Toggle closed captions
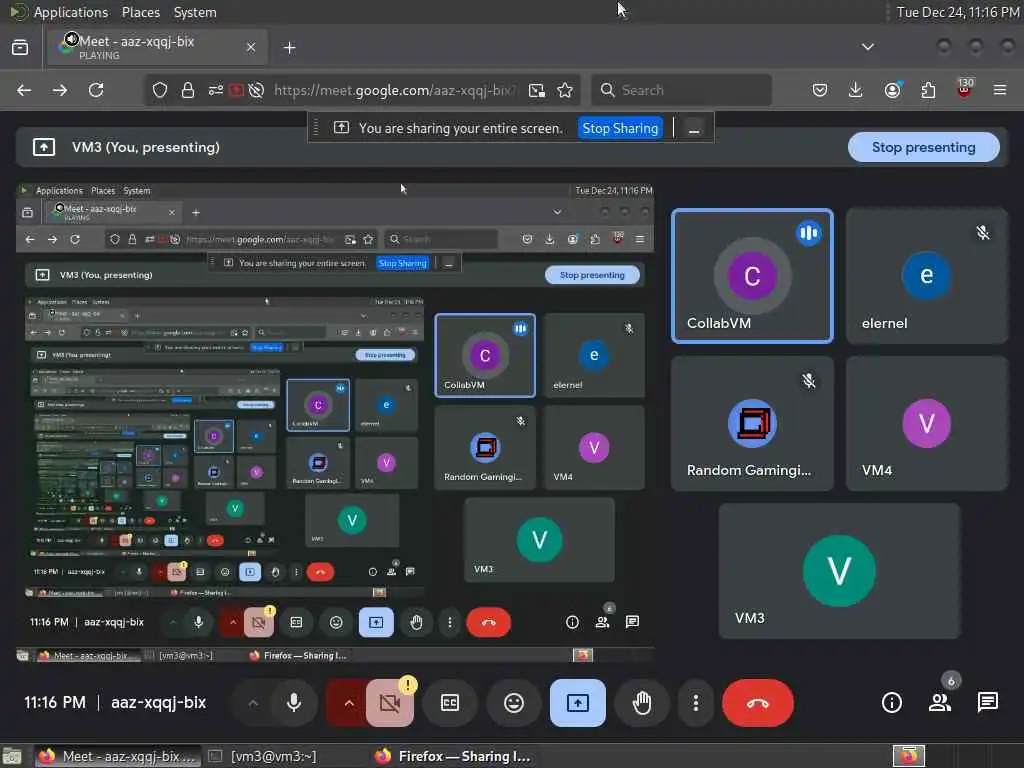Image resolution: width=1024 pixels, height=768 pixels. [x=450, y=703]
